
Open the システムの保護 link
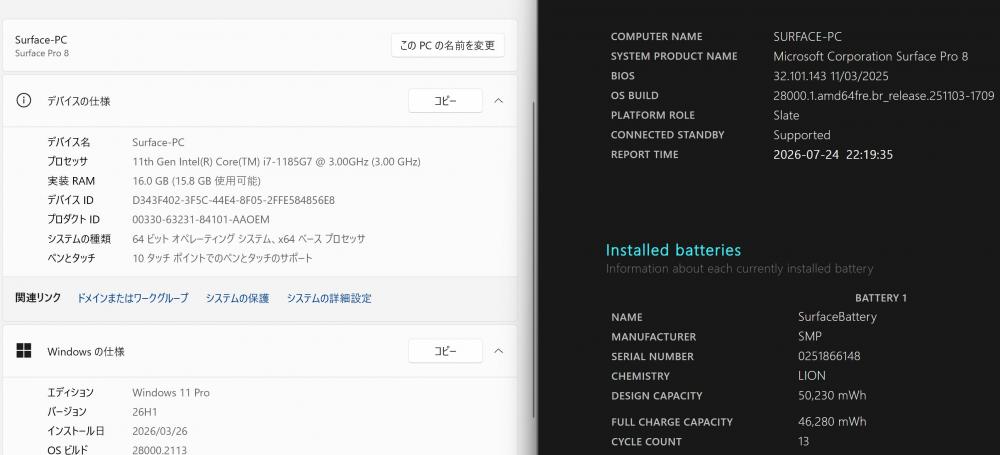(237, 298)
